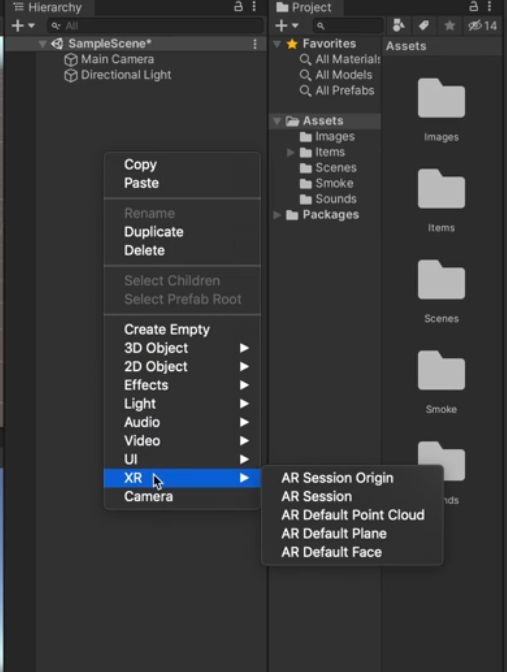Toggle the Hierarchy panel lock icon
Screen dimensions: 507x672
click(x=238, y=6)
